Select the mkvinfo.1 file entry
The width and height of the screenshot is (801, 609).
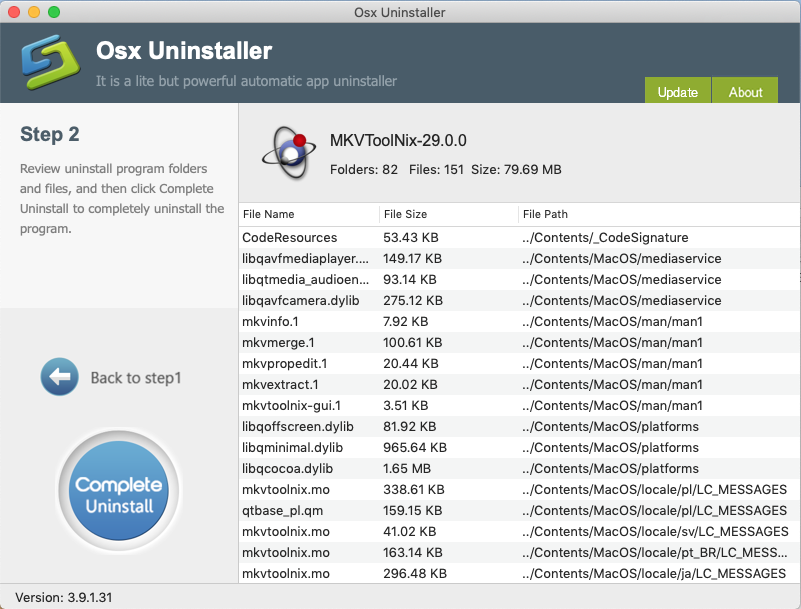(x=270, y=322)
